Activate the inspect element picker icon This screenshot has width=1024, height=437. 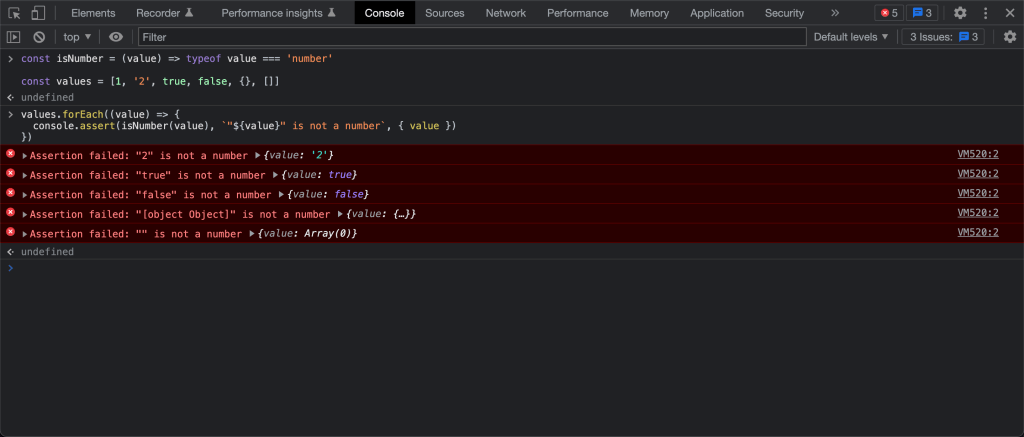14,13
